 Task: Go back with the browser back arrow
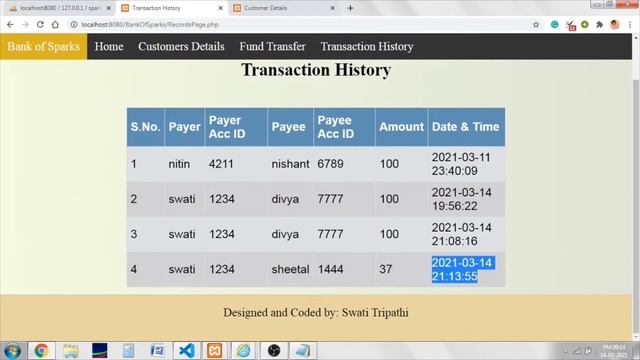[x=10, y=25]
